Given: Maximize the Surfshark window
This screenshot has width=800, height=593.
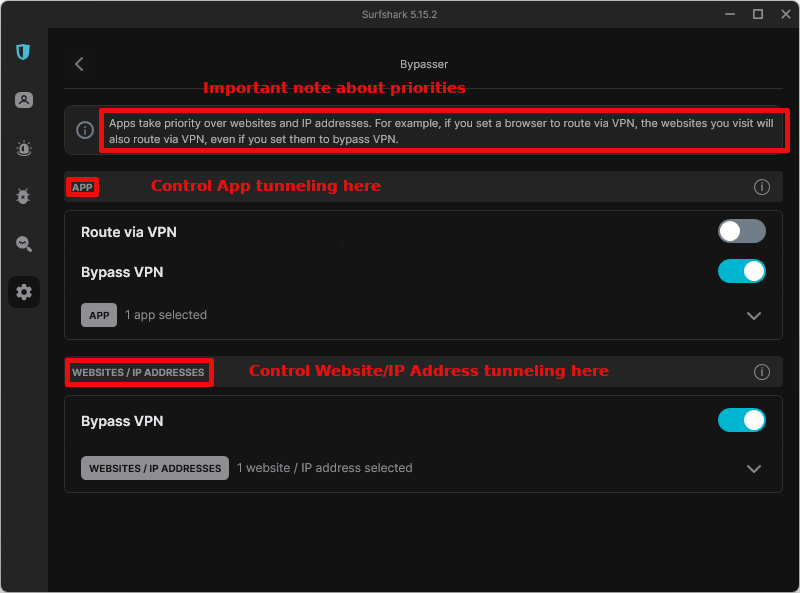Looking at the screenshot, I should tap(758, 14).
